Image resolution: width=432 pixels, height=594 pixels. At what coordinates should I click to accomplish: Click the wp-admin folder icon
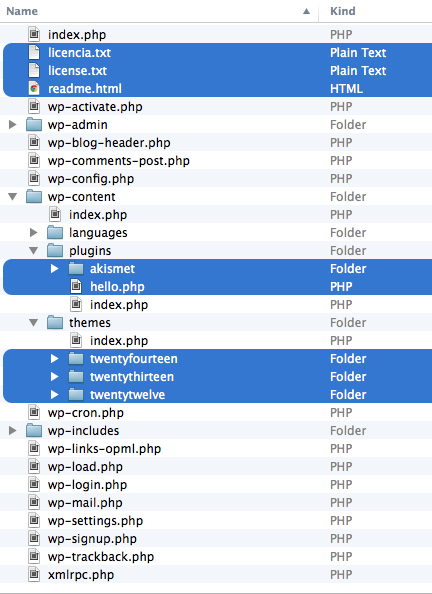(34, 125)
